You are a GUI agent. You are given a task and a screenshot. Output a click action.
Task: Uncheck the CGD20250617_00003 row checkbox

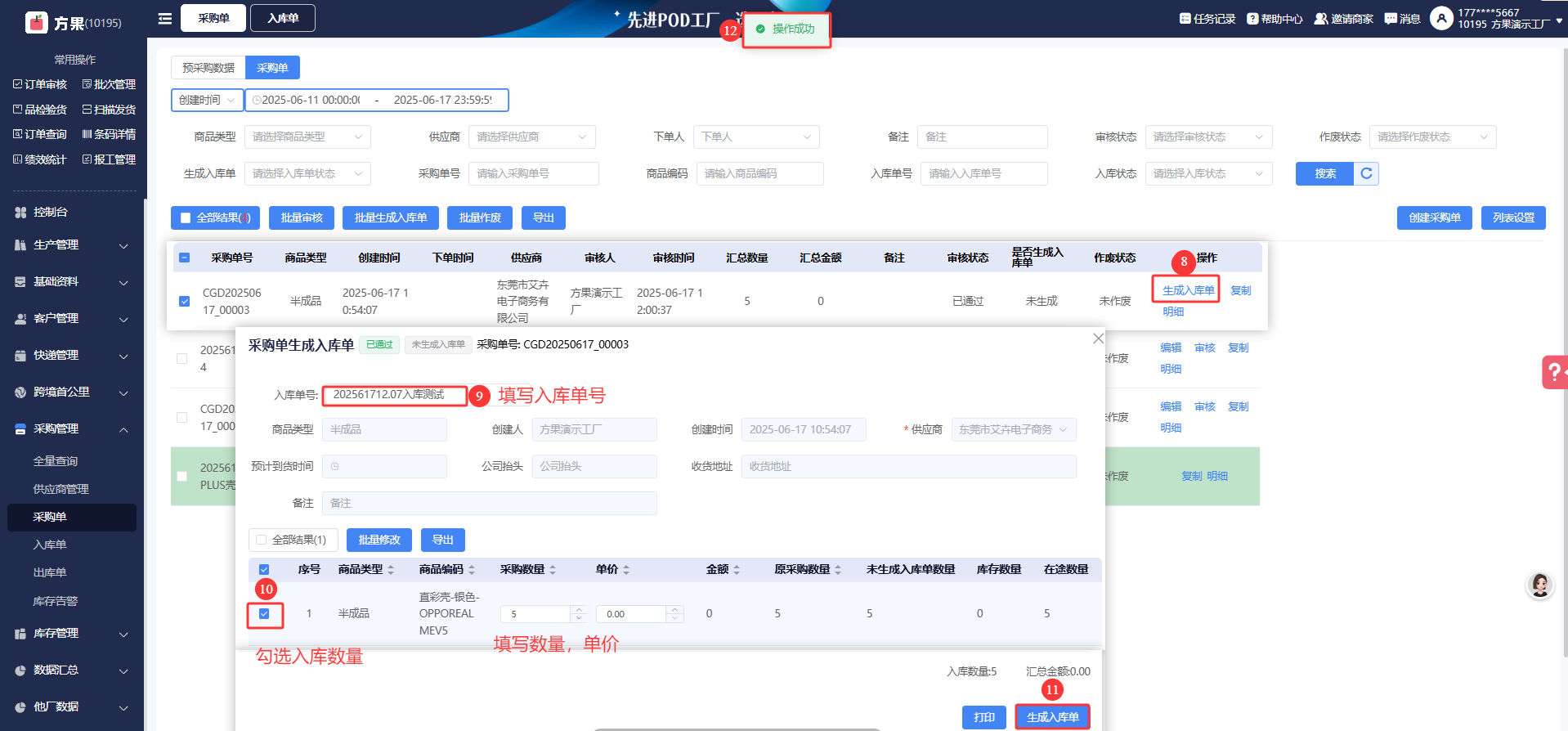coord(185,301)
